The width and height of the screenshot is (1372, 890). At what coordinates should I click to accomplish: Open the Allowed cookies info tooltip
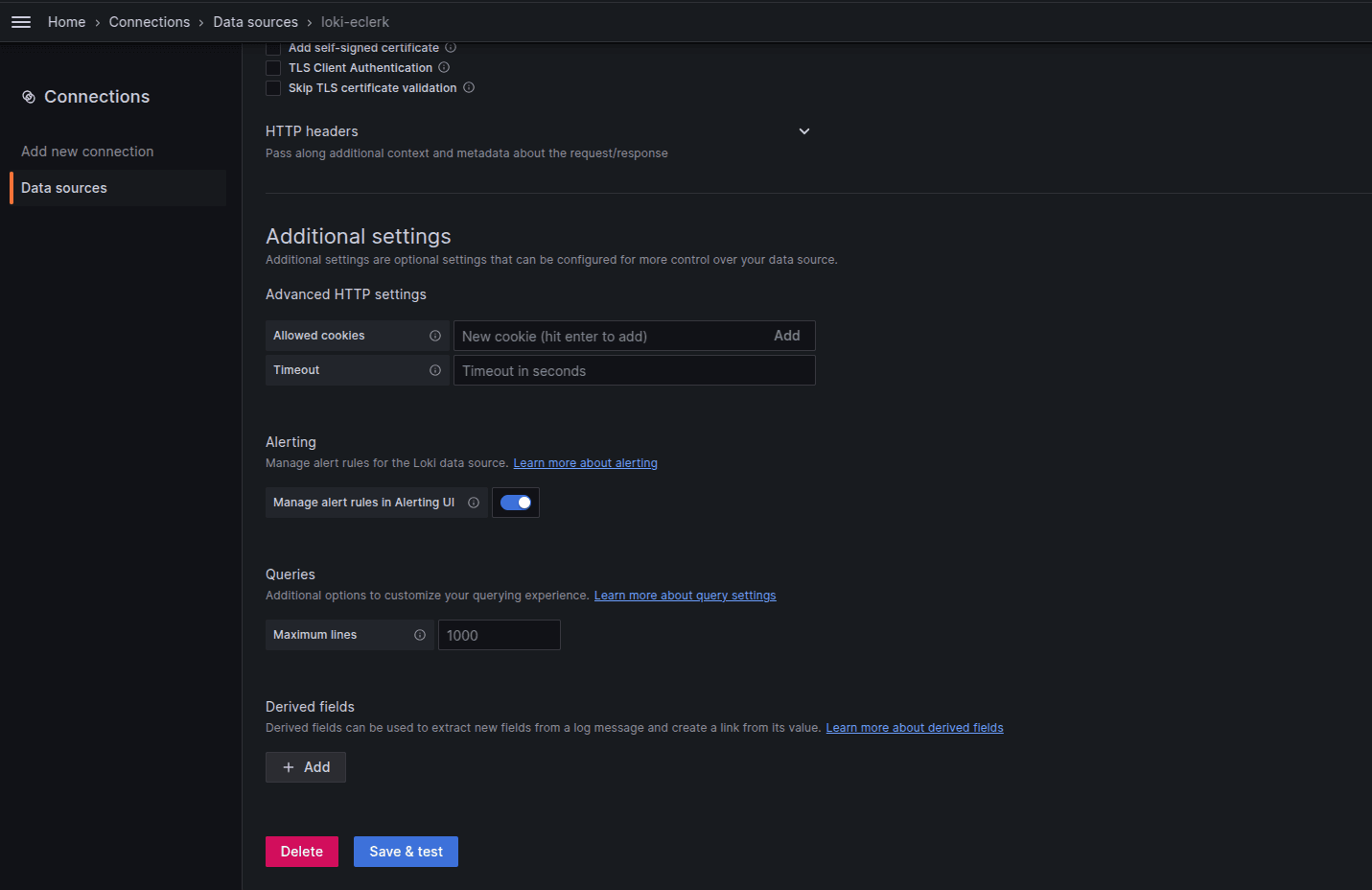436,335
